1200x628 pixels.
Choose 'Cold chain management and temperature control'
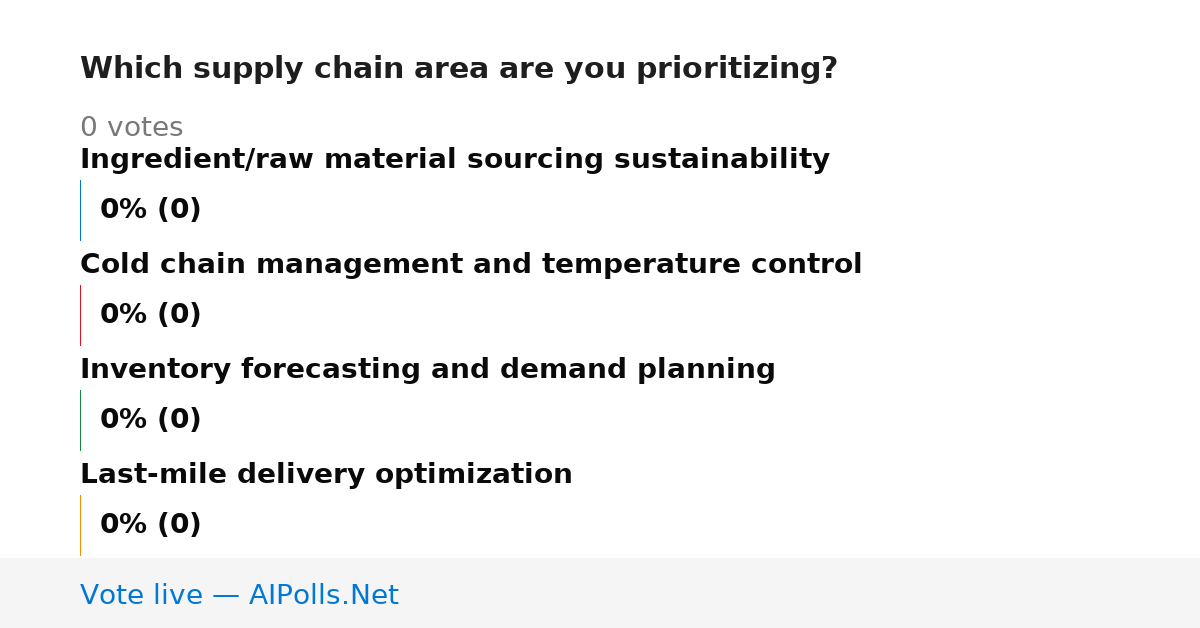point(471,265)
